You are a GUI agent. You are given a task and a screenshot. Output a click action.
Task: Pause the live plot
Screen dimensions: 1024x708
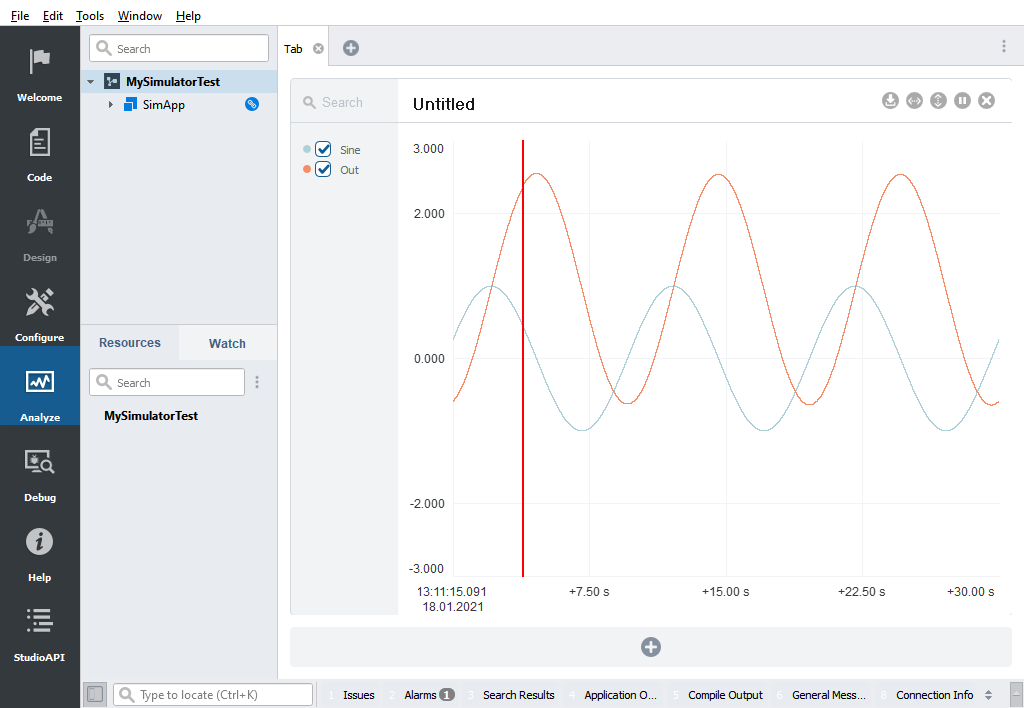(x=962, y=100)
